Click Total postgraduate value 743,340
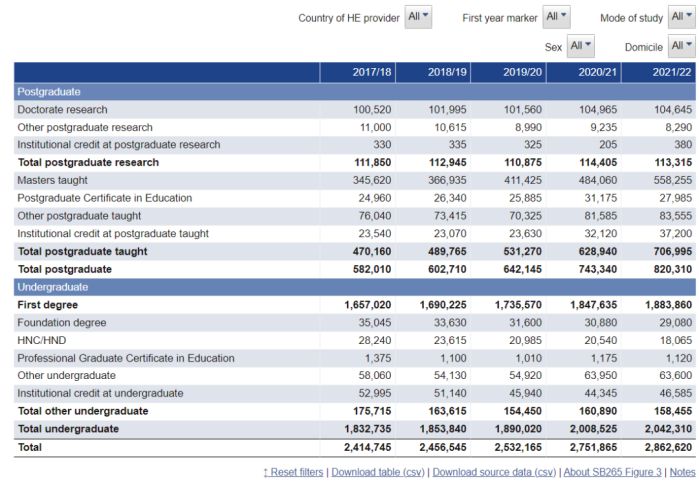Image resolution: width=699 pixels, height=482 pixels. pos(598,269)
